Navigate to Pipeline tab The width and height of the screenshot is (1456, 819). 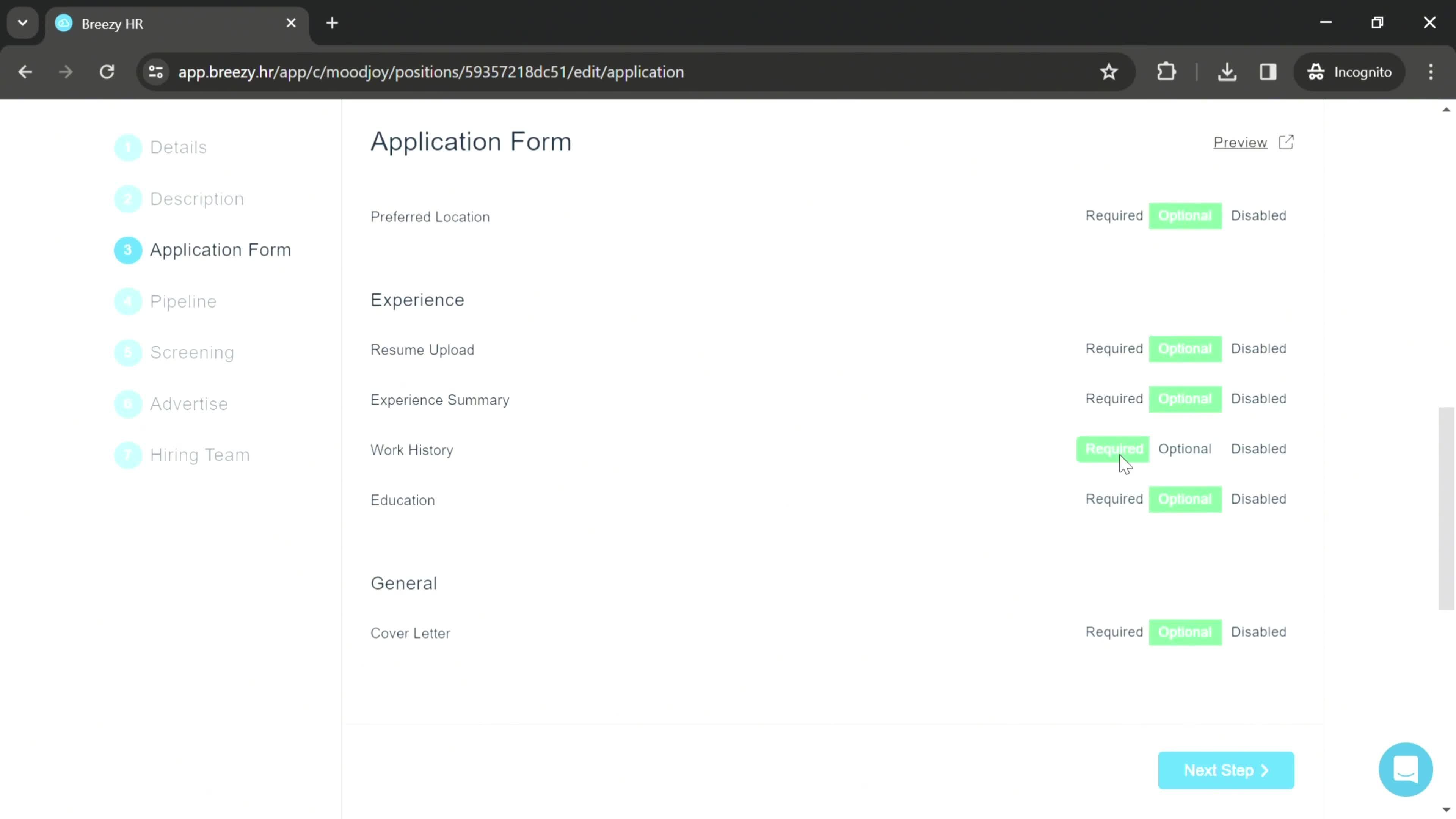click(184, 302)
